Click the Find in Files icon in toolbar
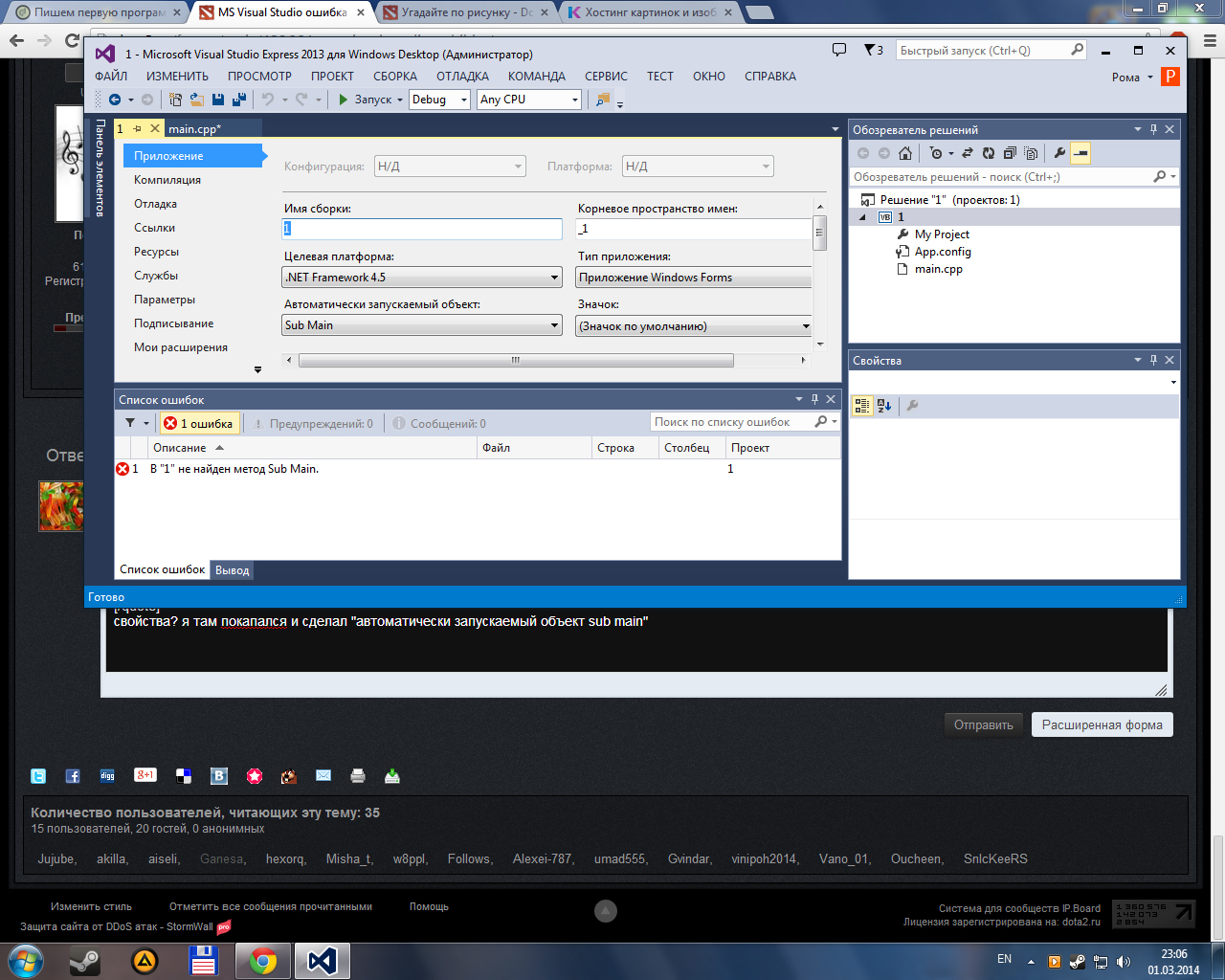This screenshot has width=1225, height=980. (x=603, y=100)
